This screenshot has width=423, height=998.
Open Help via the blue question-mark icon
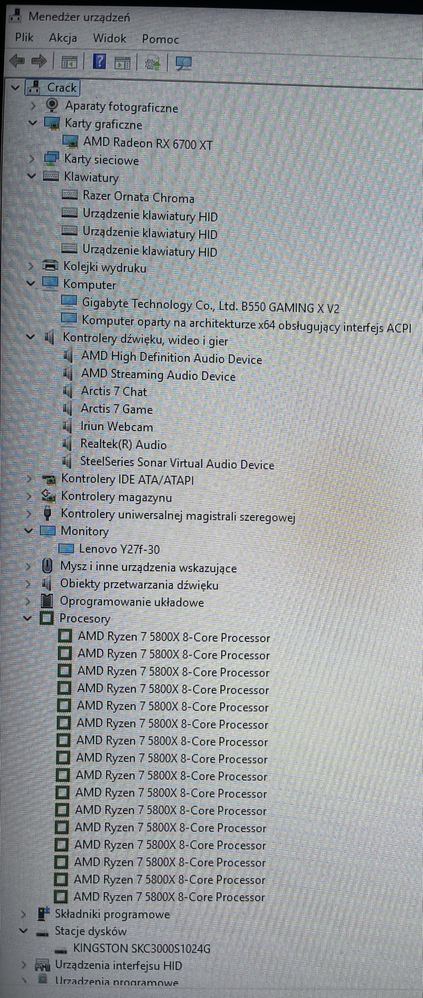click(99, 62)
